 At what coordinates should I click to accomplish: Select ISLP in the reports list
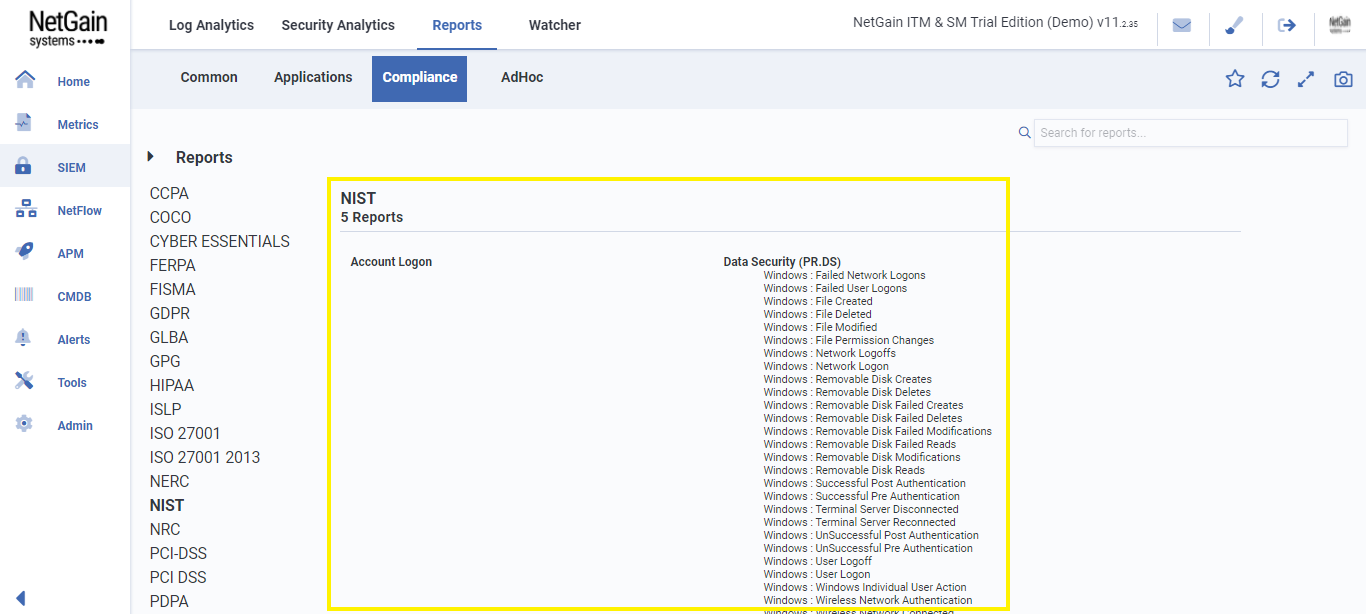click(x=166, y=409)
